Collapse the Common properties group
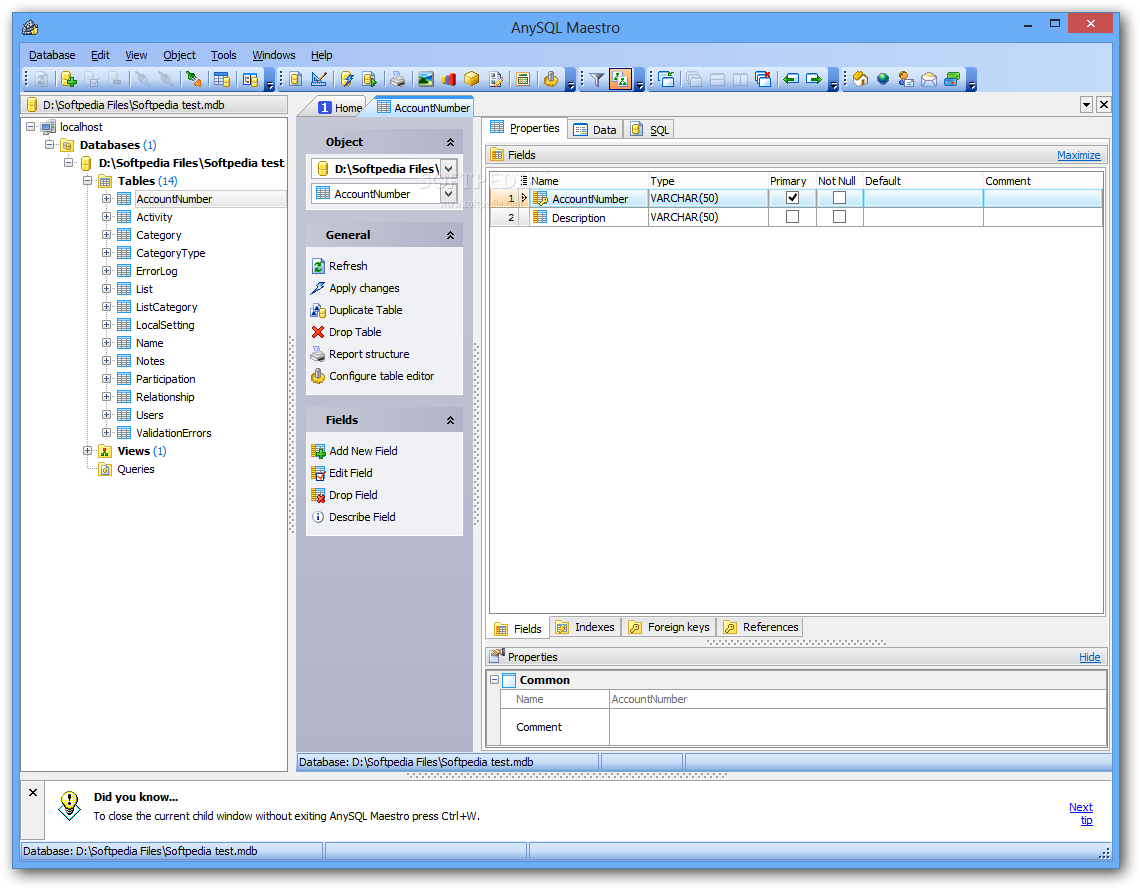This screenshot has height=889, width=1140. point(494,680)
